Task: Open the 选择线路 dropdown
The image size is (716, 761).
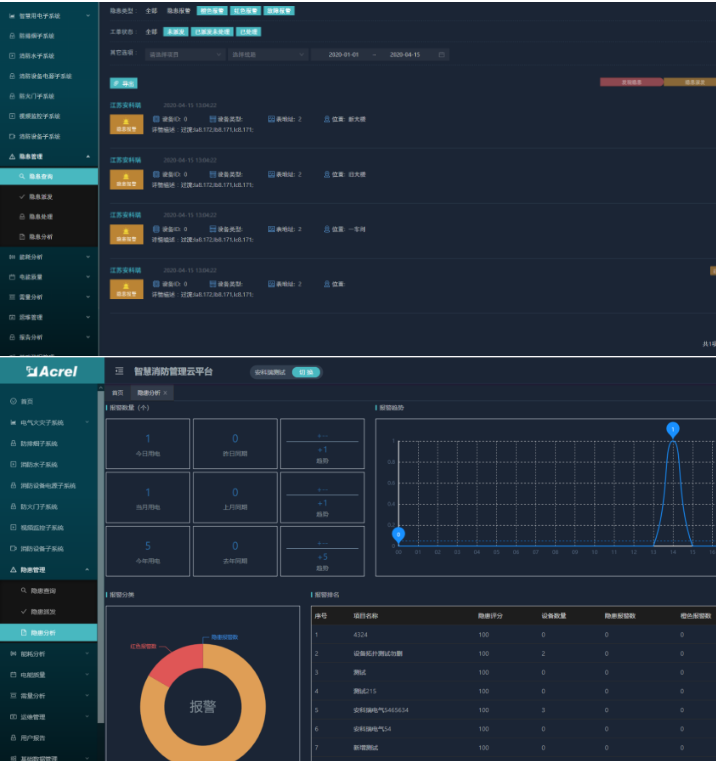Action: (x=268, y=54)
